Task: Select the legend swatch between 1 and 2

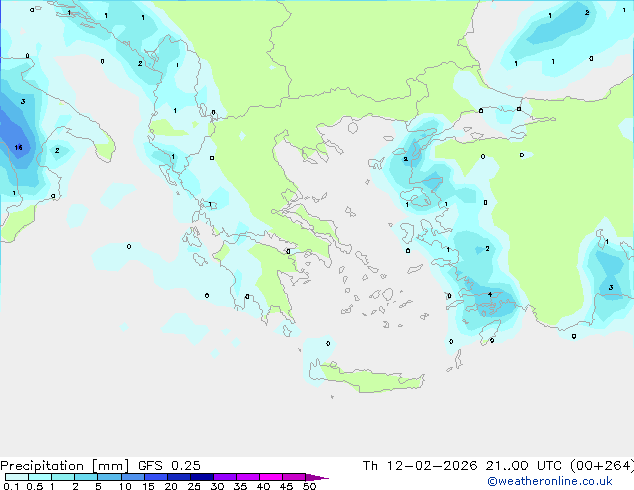Action: click(x=63, y=477)
